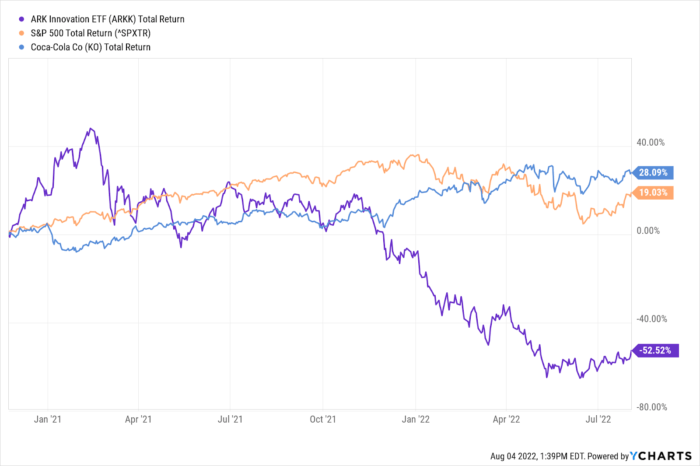This screenshot has height=466, width=700.
Task: Click the purple -52.52% value tag
Action: [x=656, y=350]
